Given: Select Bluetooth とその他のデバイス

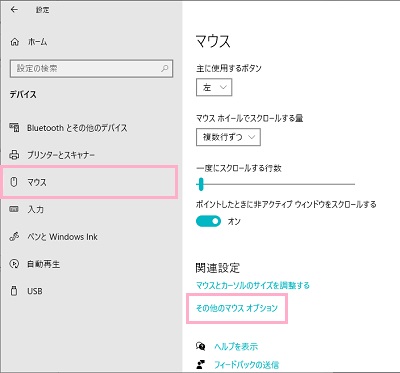Looking at the screenshot, I should [x=77, y=128].
